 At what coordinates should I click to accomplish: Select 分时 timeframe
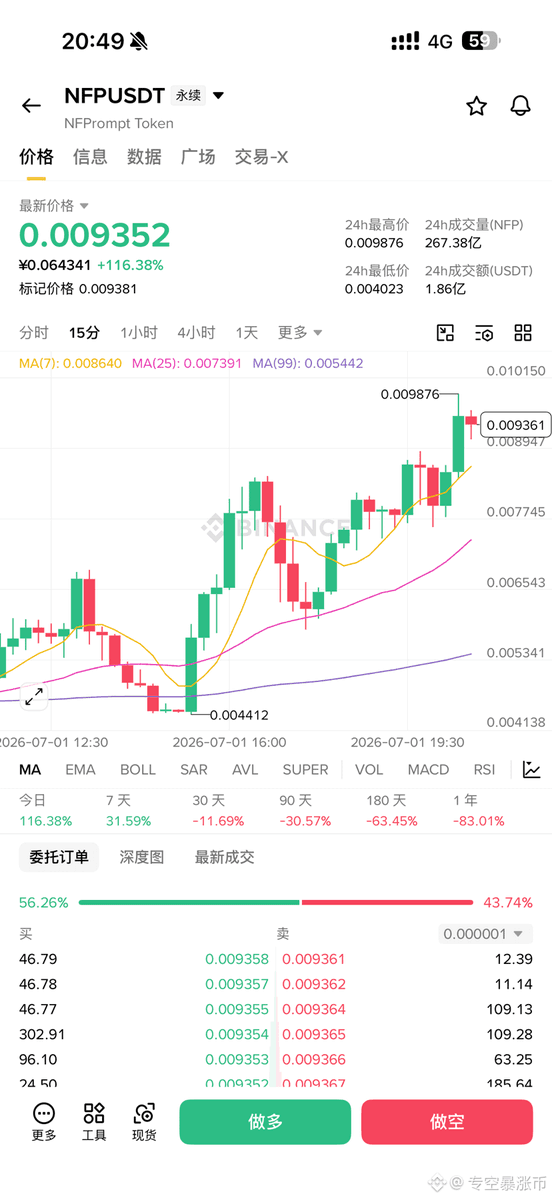(x=34, y=333)
